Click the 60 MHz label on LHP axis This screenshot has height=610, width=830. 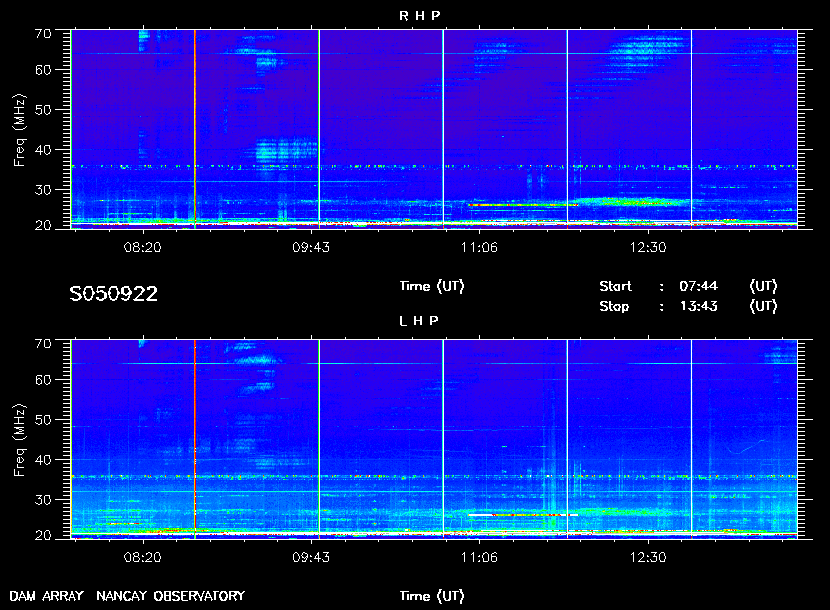(x=43, y=380)
